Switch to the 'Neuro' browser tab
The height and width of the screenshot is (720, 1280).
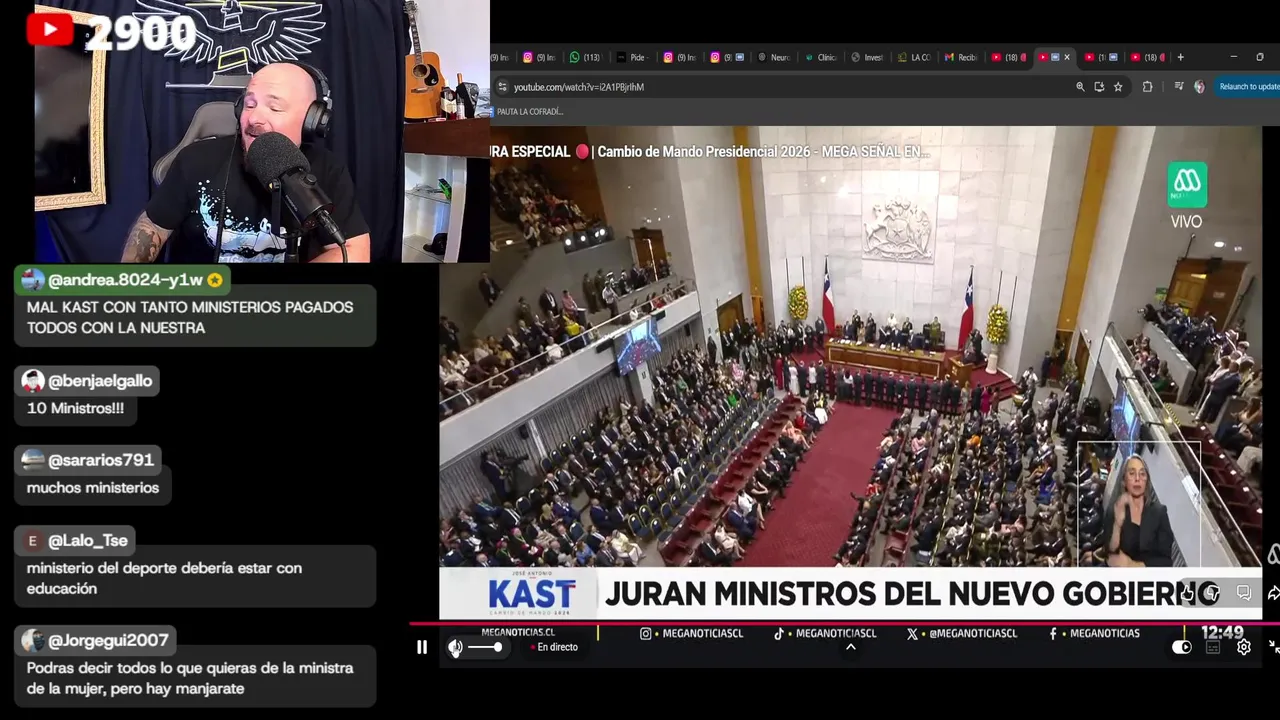point(774,57)
